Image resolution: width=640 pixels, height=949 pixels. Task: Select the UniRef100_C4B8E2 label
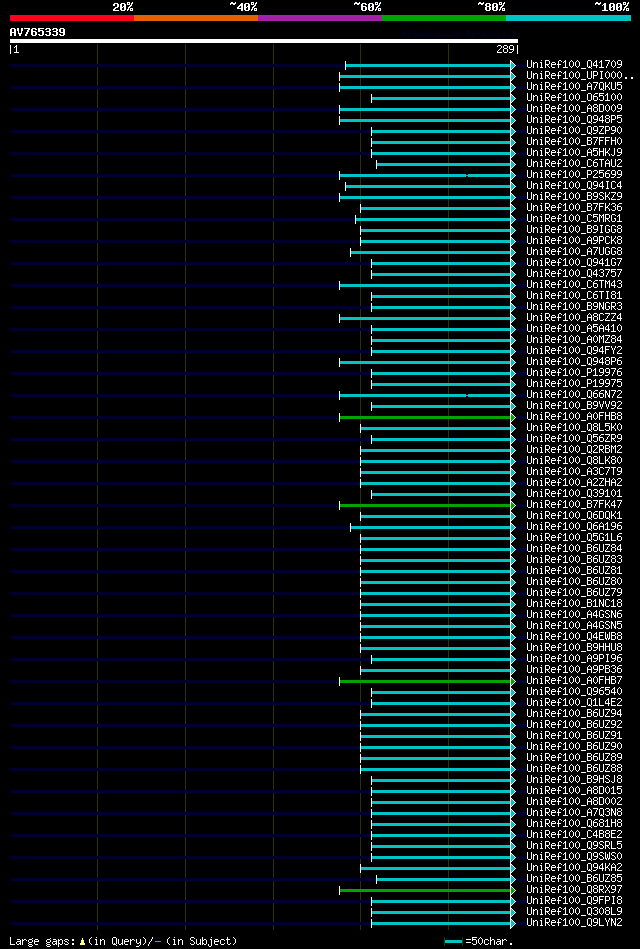point(574,835)
